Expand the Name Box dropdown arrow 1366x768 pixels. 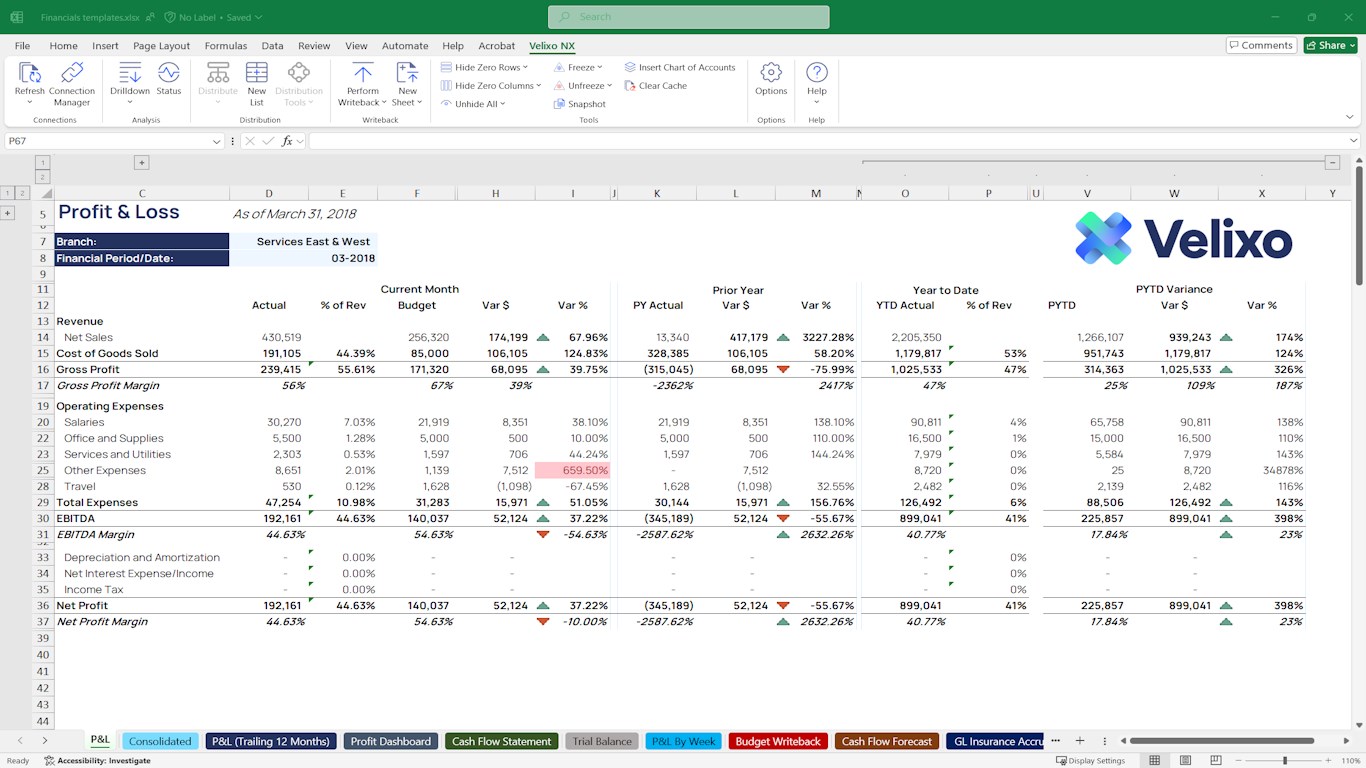[x=217, y=142]
